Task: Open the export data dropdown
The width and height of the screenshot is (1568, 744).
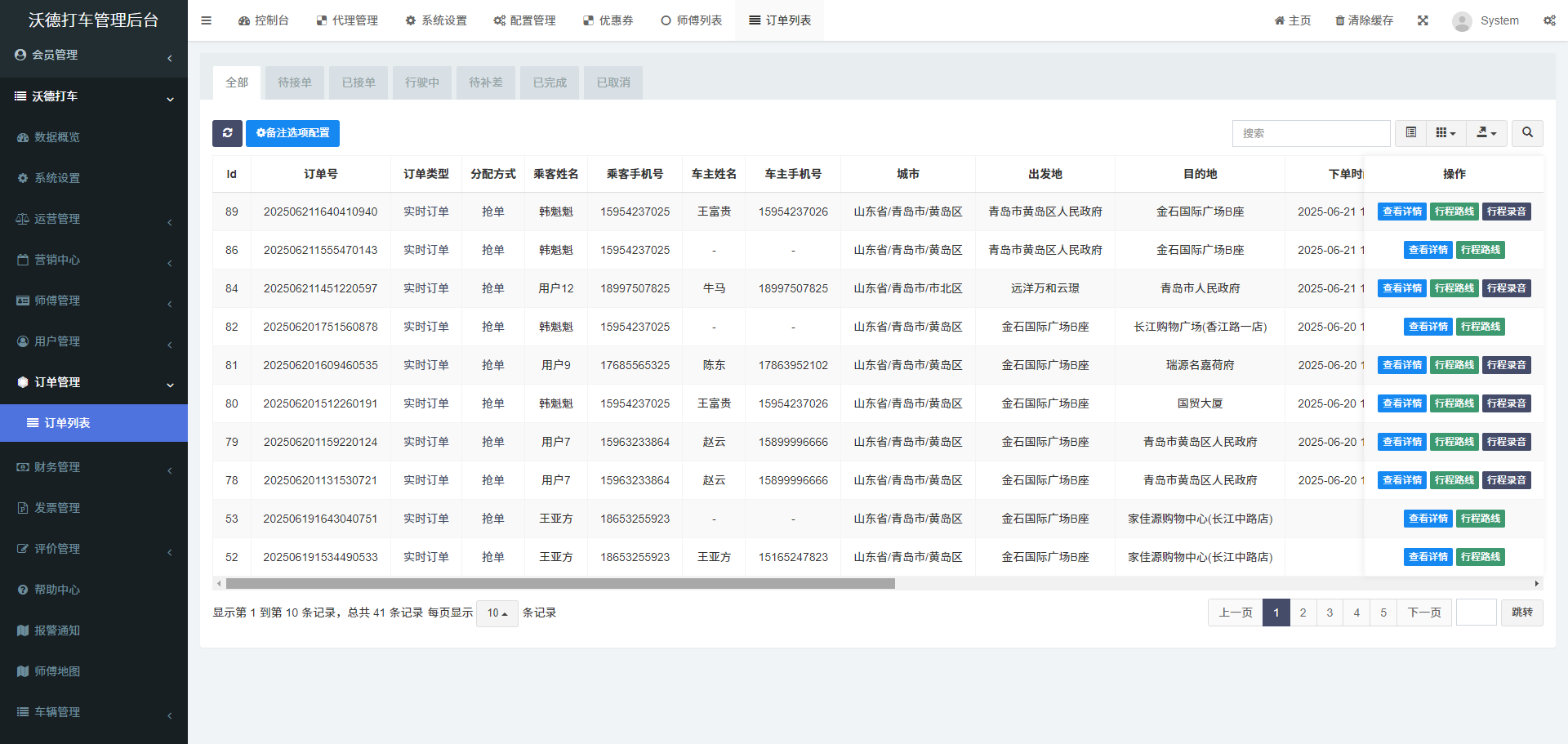Action: click(1486, 133)
